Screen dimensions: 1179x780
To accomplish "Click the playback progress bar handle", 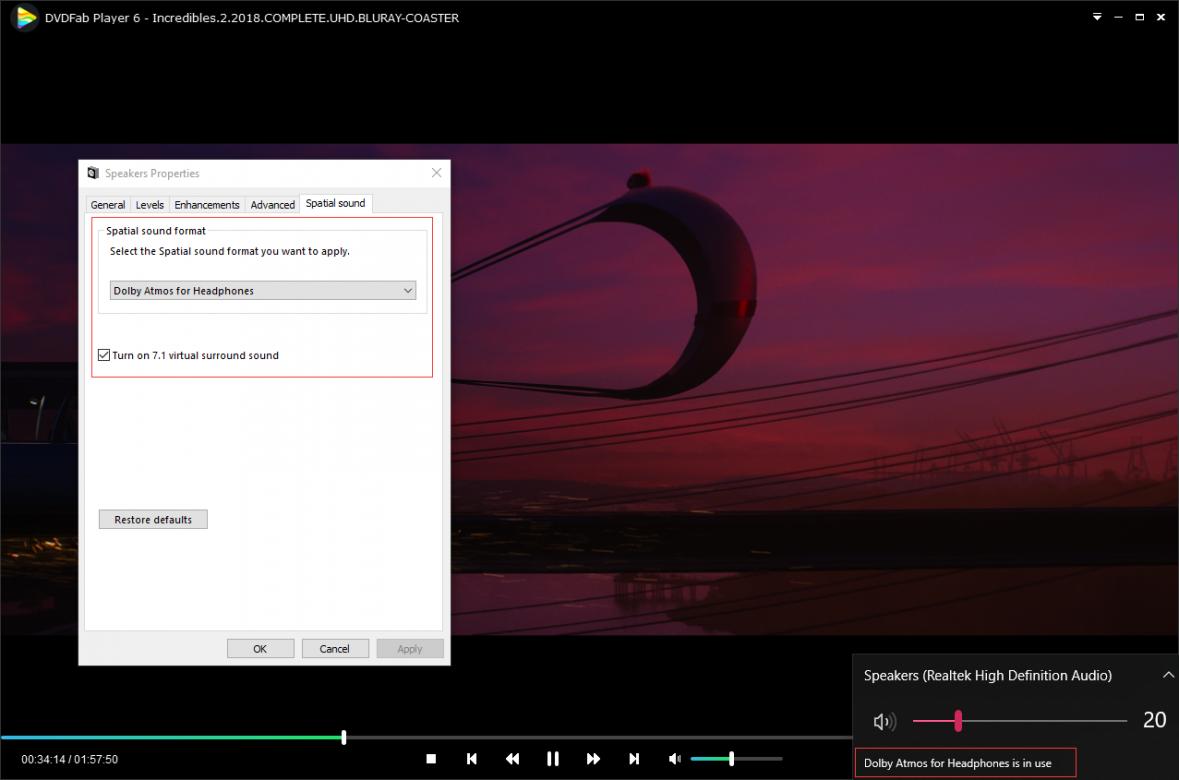I will pos(344,737).
